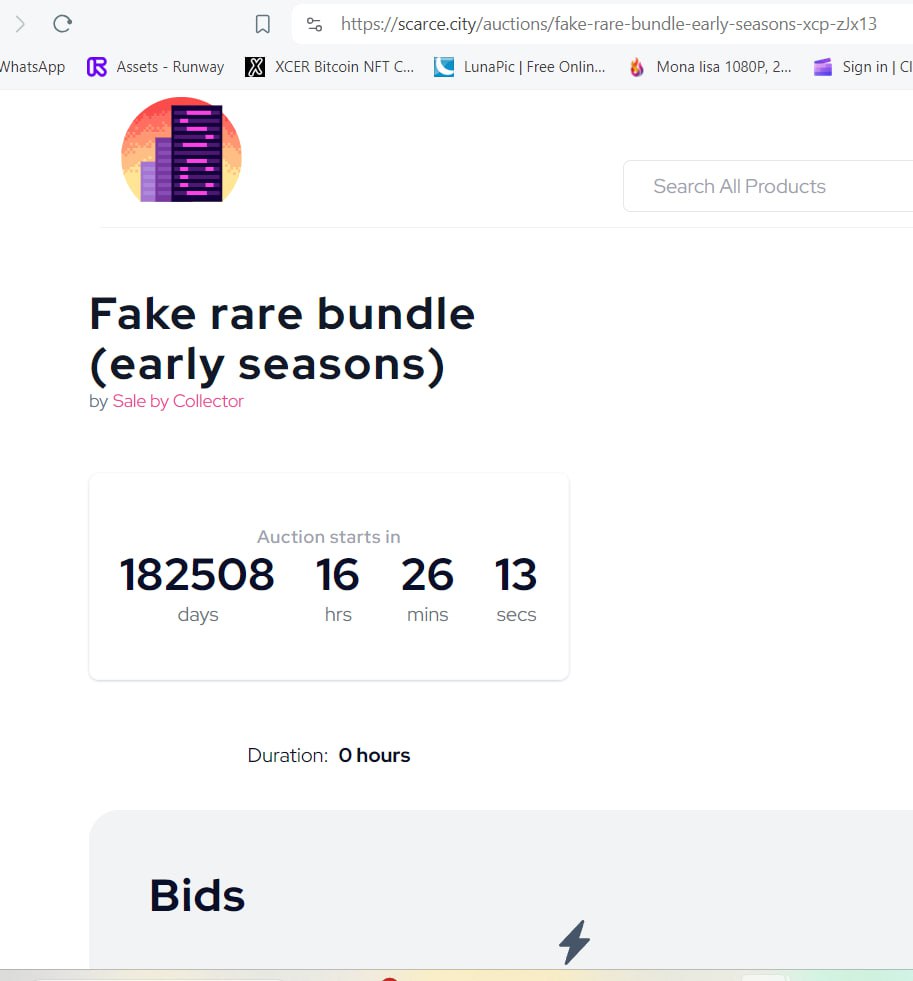Image resolution: width=913 pixels, height=981 pixels.
Task: Open the Sign in bookmark
Action: [x=862, y=67]
